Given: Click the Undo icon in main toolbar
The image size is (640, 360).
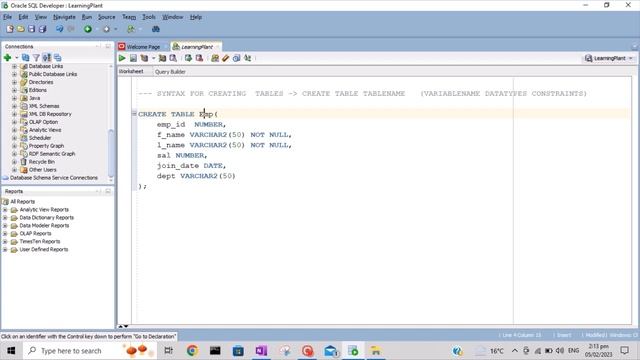Looking at the screenshot, I should tap(60, 29).
